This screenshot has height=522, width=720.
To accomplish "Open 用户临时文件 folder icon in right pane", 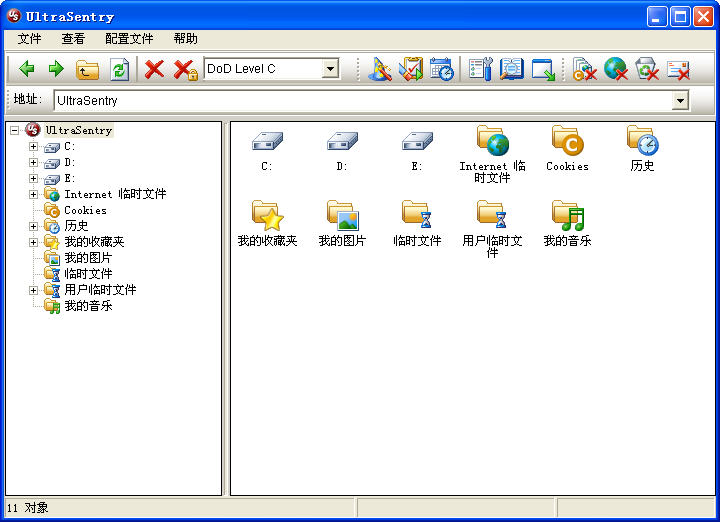I will tap(492, 214).
